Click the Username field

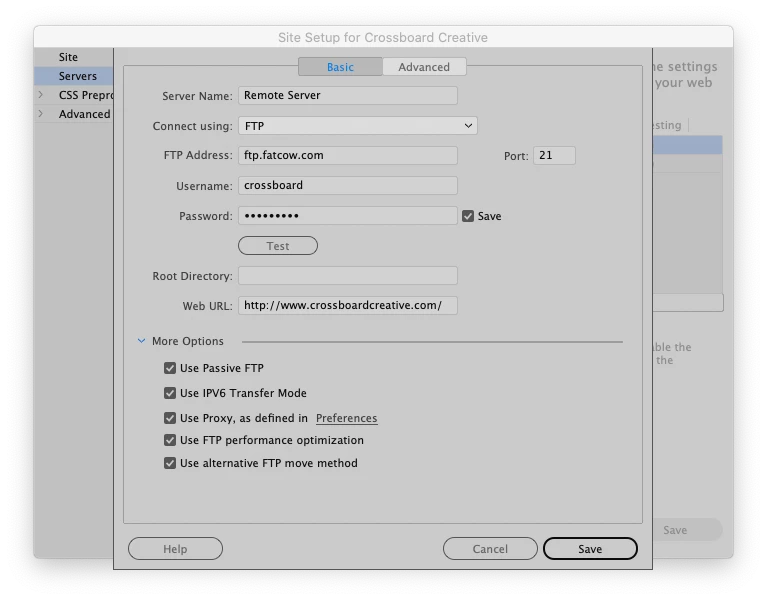click(348, 185)
